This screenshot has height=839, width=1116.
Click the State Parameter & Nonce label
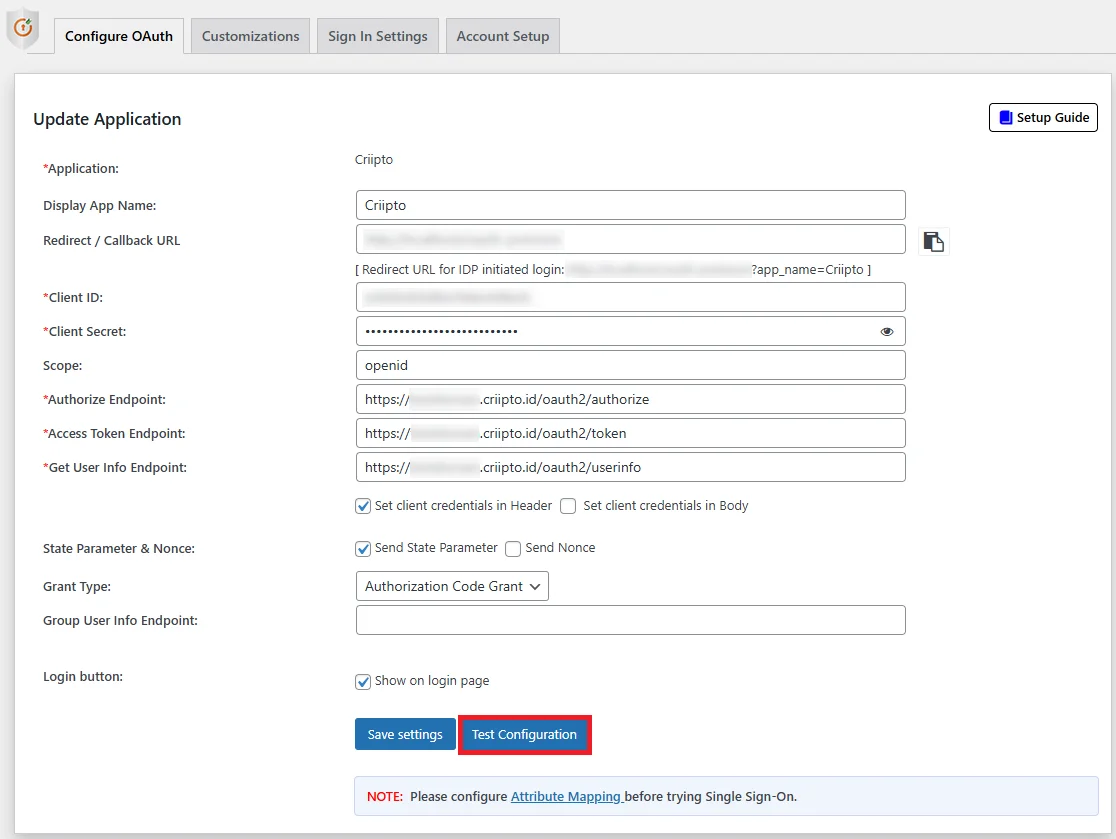[x=119, y=549]
